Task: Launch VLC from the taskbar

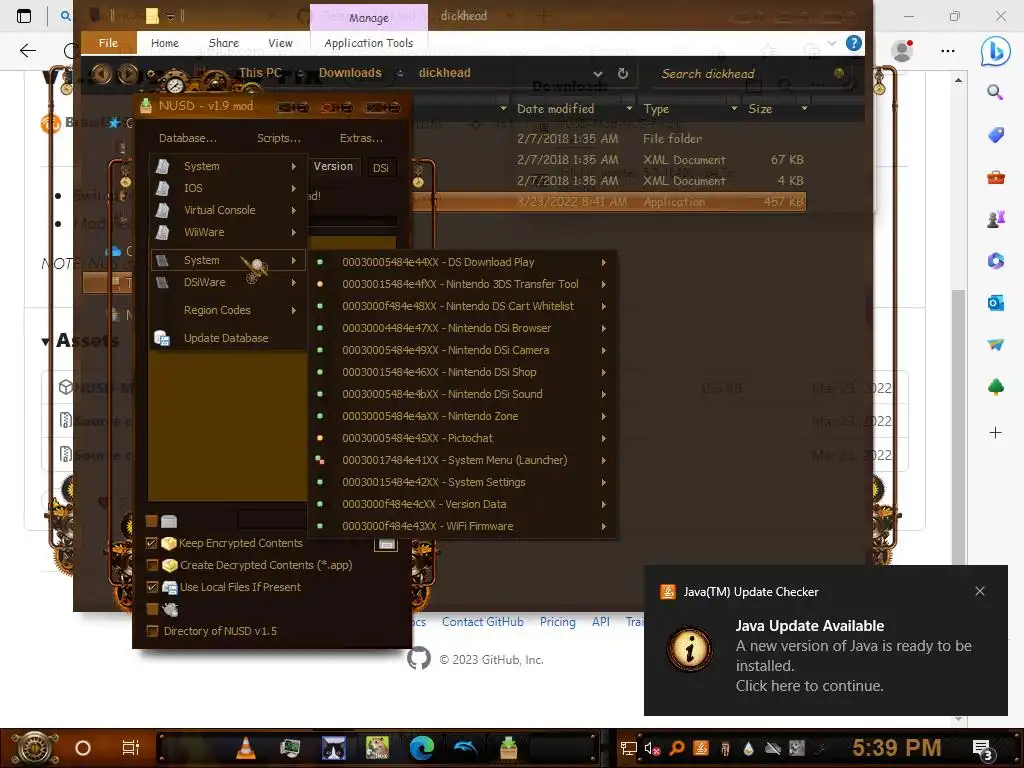Action: (x=246, y=748)
